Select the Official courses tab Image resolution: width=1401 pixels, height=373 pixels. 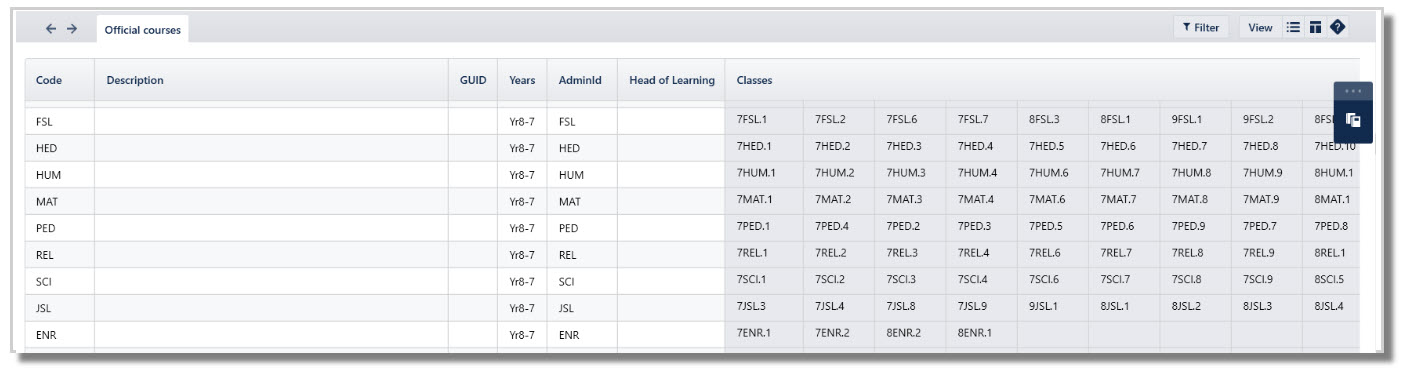coord(143,30)
